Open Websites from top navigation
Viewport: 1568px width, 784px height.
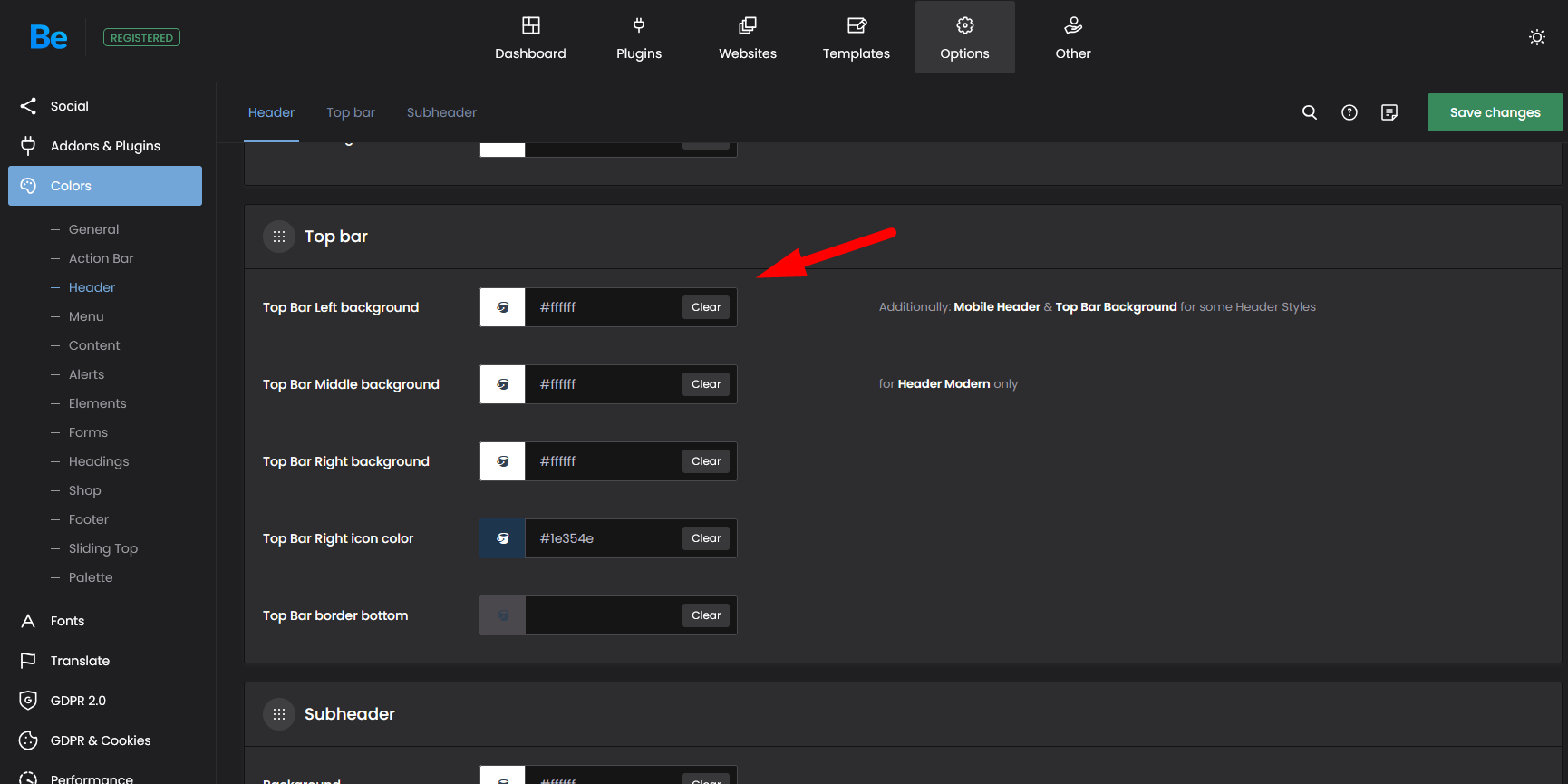[x=748, y=38]
